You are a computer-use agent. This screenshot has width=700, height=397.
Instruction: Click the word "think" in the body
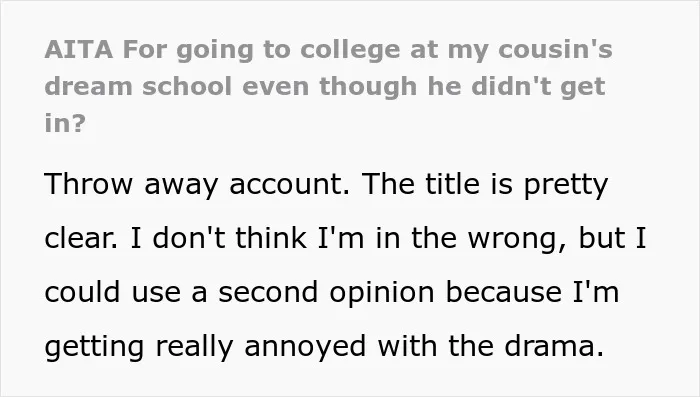pos(271,238)
